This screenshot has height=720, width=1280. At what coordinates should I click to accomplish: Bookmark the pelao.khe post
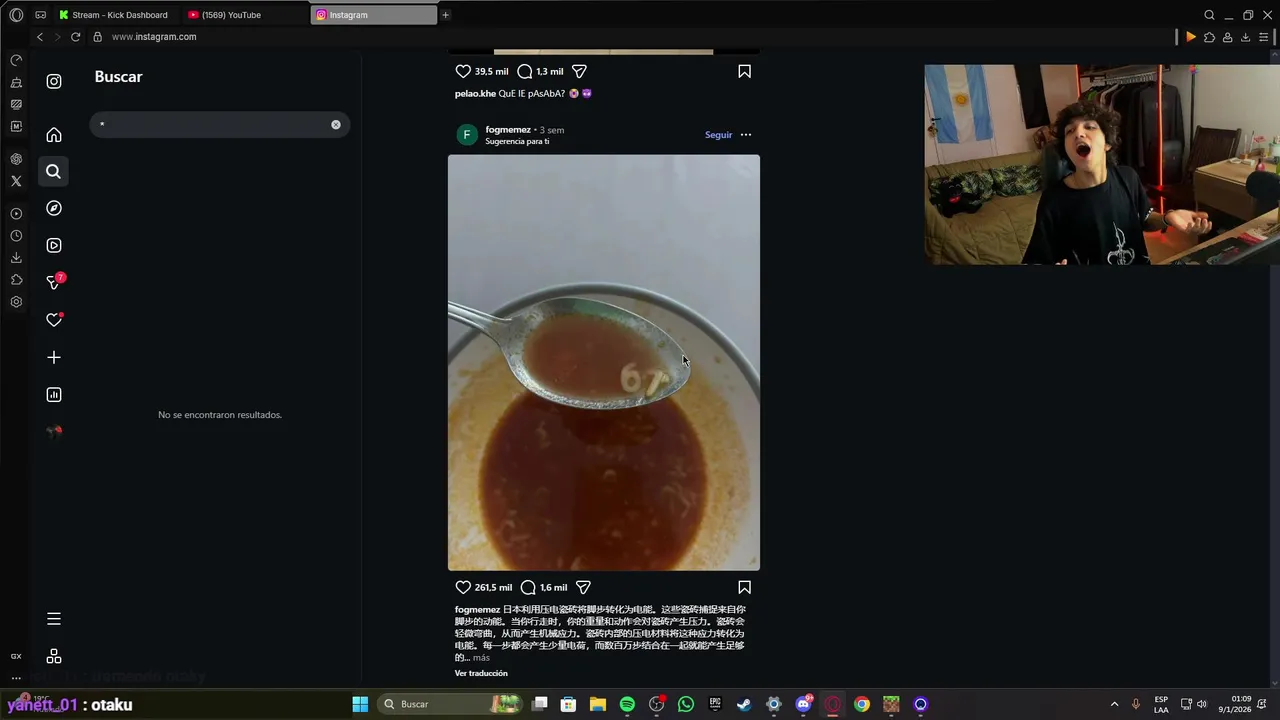click(x=745, y=71)
